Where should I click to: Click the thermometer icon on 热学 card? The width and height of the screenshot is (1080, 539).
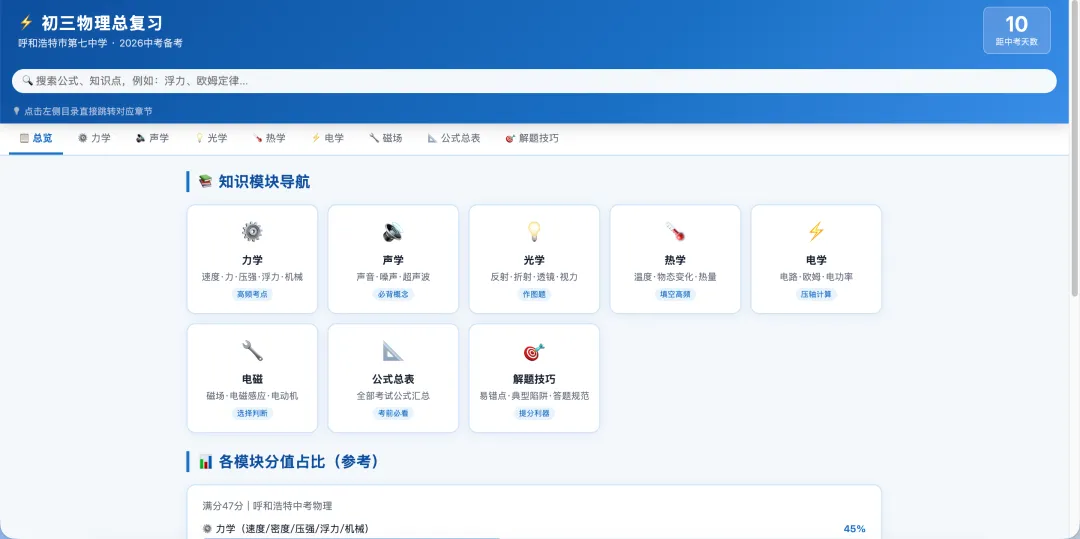click(675, 232)
